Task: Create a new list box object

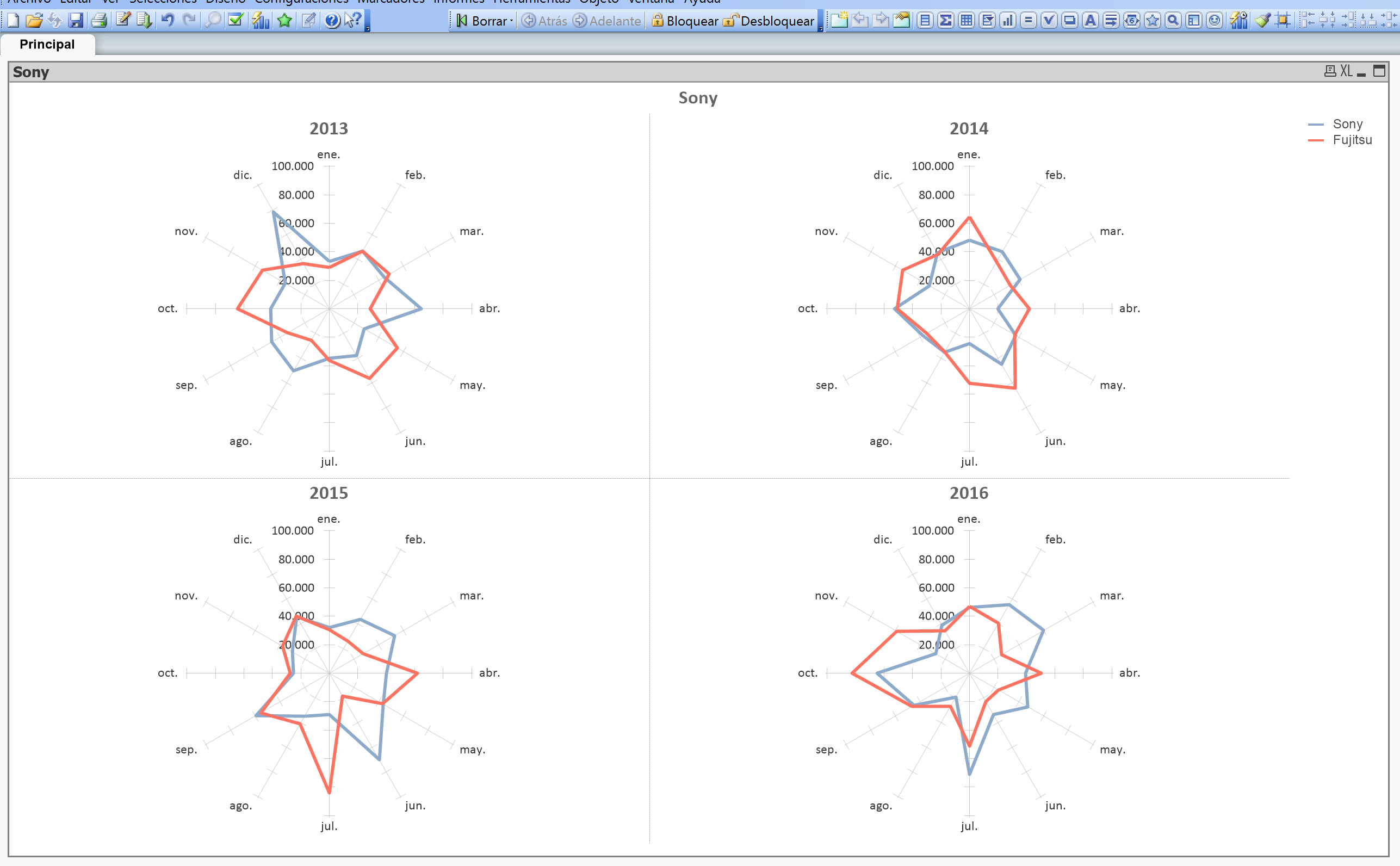Action: tap(925, 21)
